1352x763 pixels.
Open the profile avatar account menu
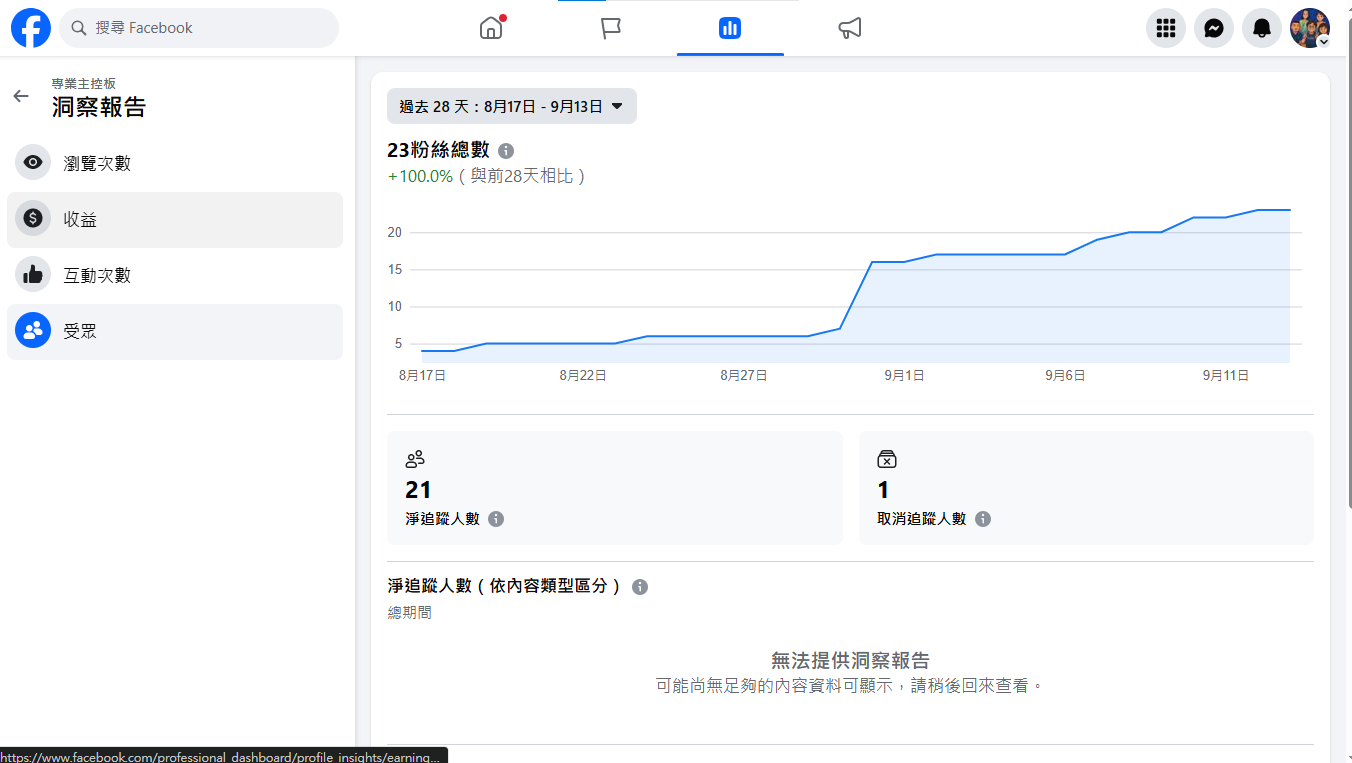1309,28
